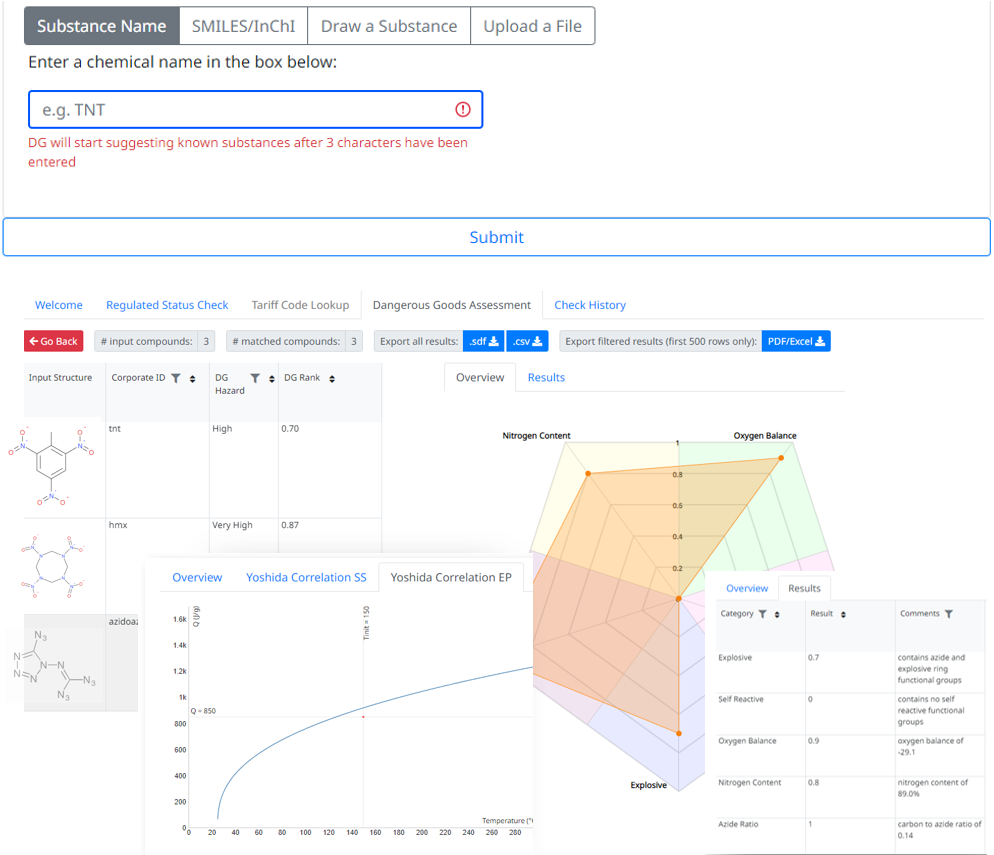Select the Draw a Substance tab

tap(389, 26)
